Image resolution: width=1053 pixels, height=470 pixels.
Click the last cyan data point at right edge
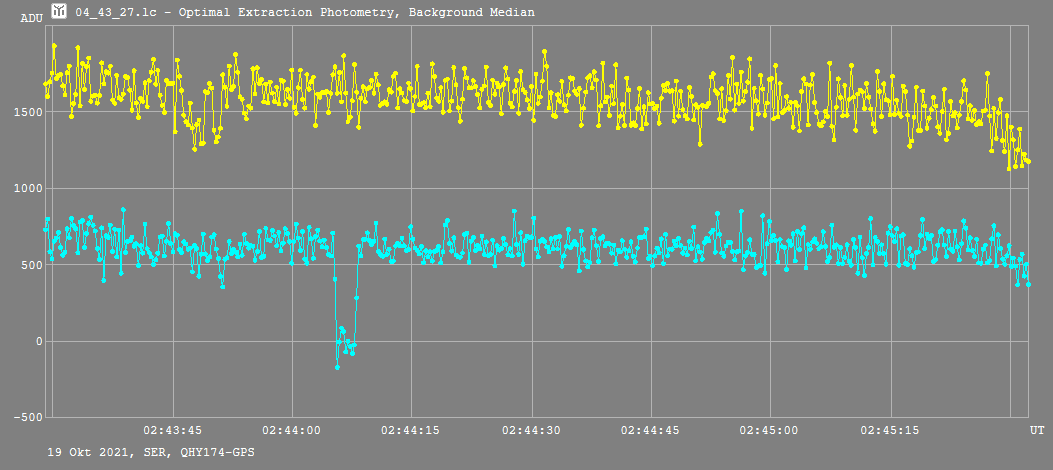[1028, 285]
